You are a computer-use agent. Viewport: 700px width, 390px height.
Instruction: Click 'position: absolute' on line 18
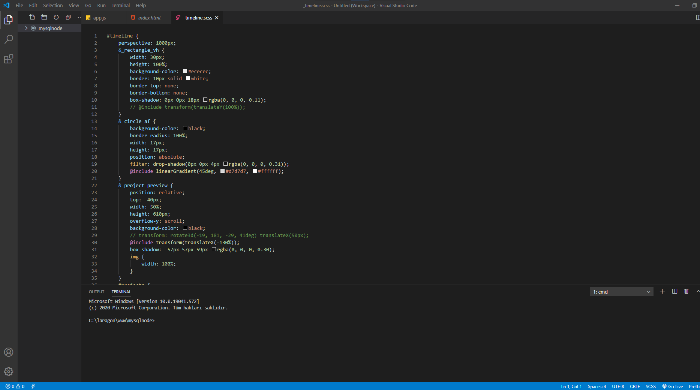pyautogui.click(x=157, y=157)
